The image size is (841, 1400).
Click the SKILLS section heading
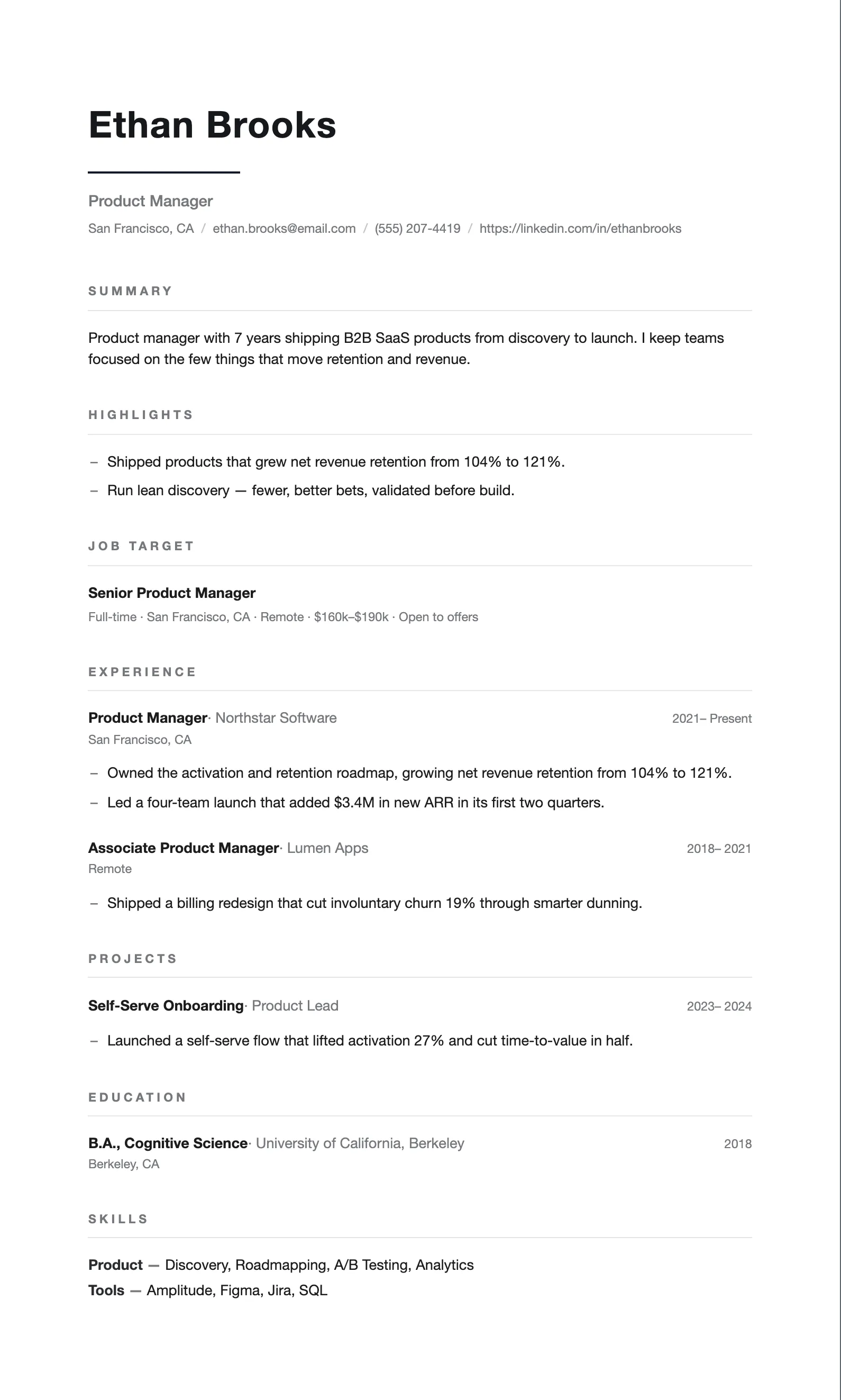[x=118, y=1219]
